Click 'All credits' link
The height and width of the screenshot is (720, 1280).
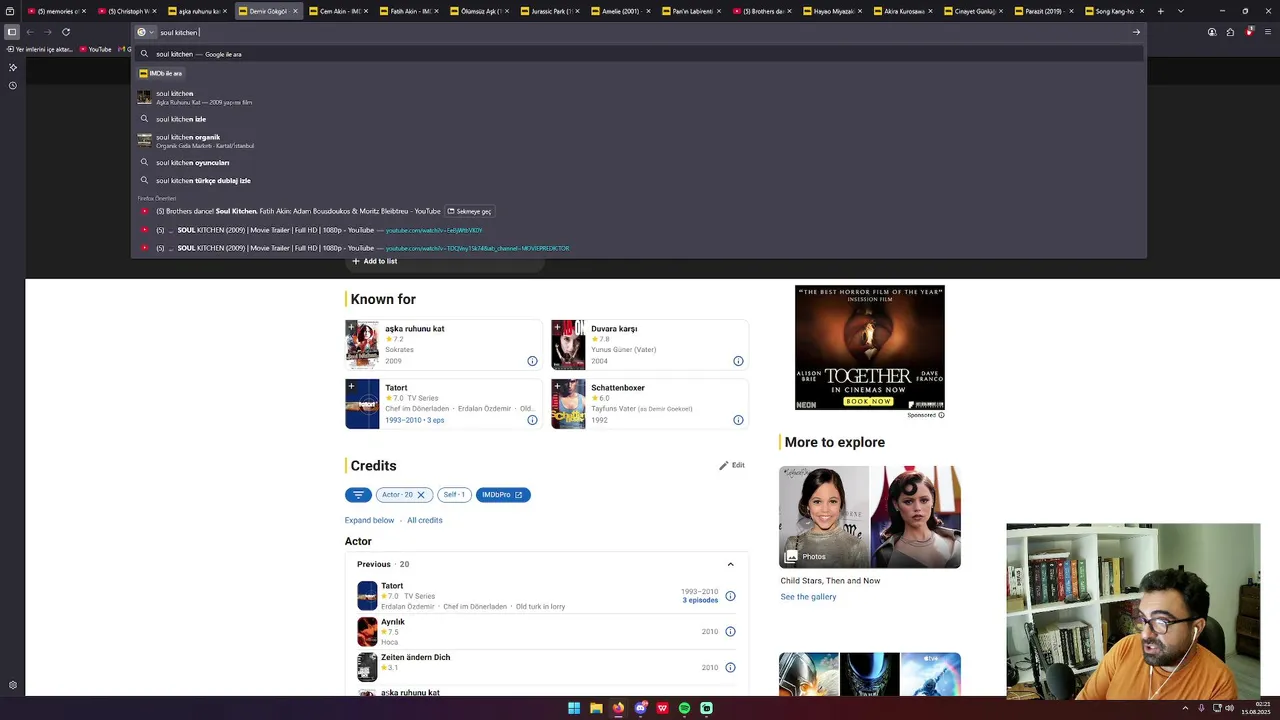click(x=424, y=520)
